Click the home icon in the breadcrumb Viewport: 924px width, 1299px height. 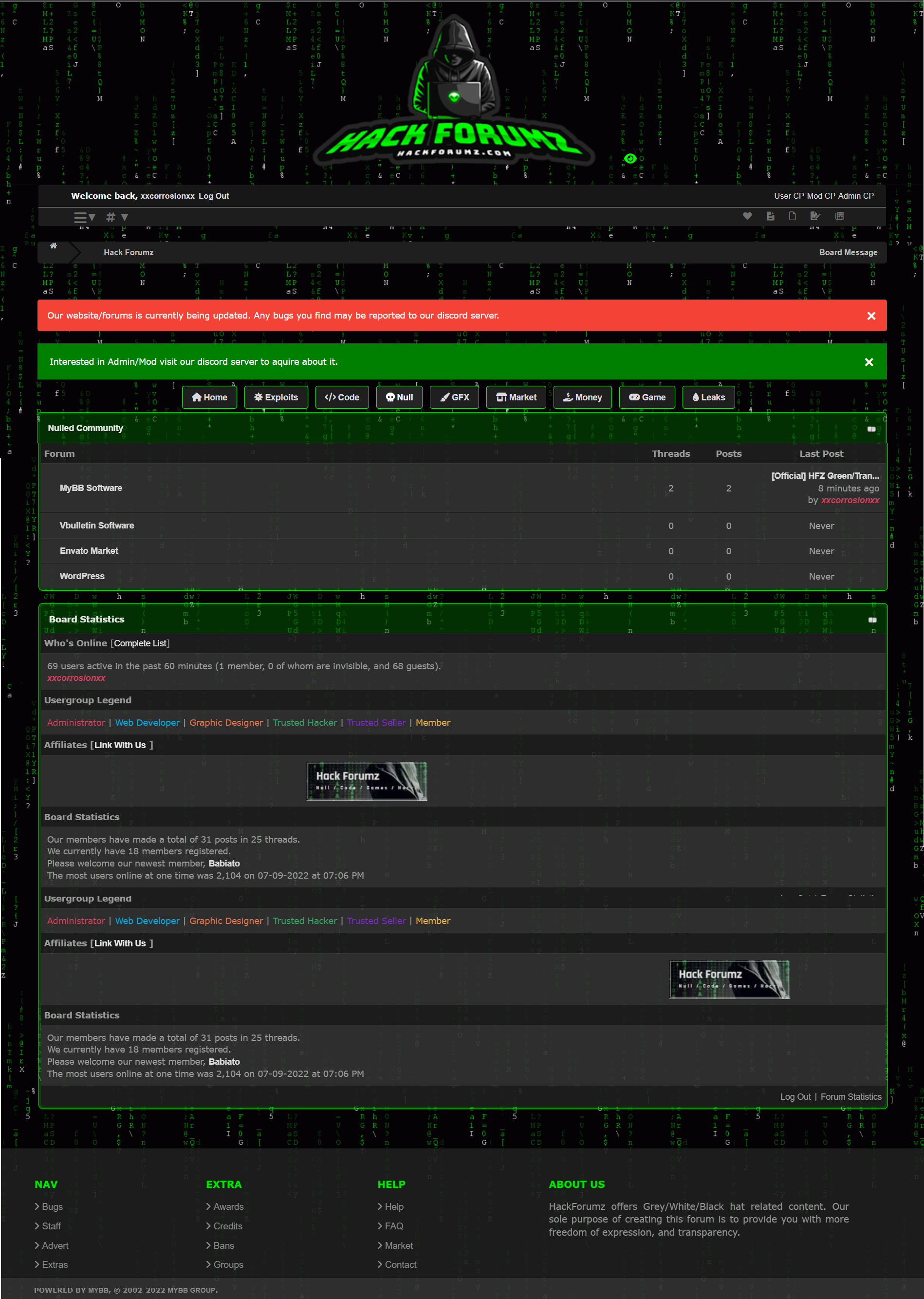tap(54, 246)
